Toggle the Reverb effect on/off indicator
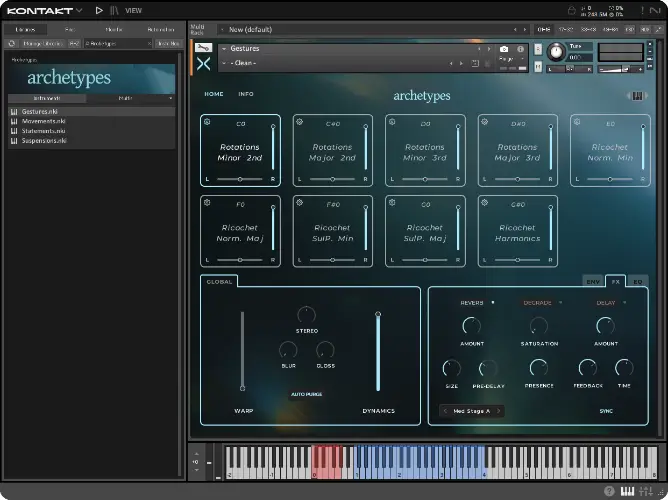The width and height of the screenshot is (668, 500). click(x=493, y=301)
